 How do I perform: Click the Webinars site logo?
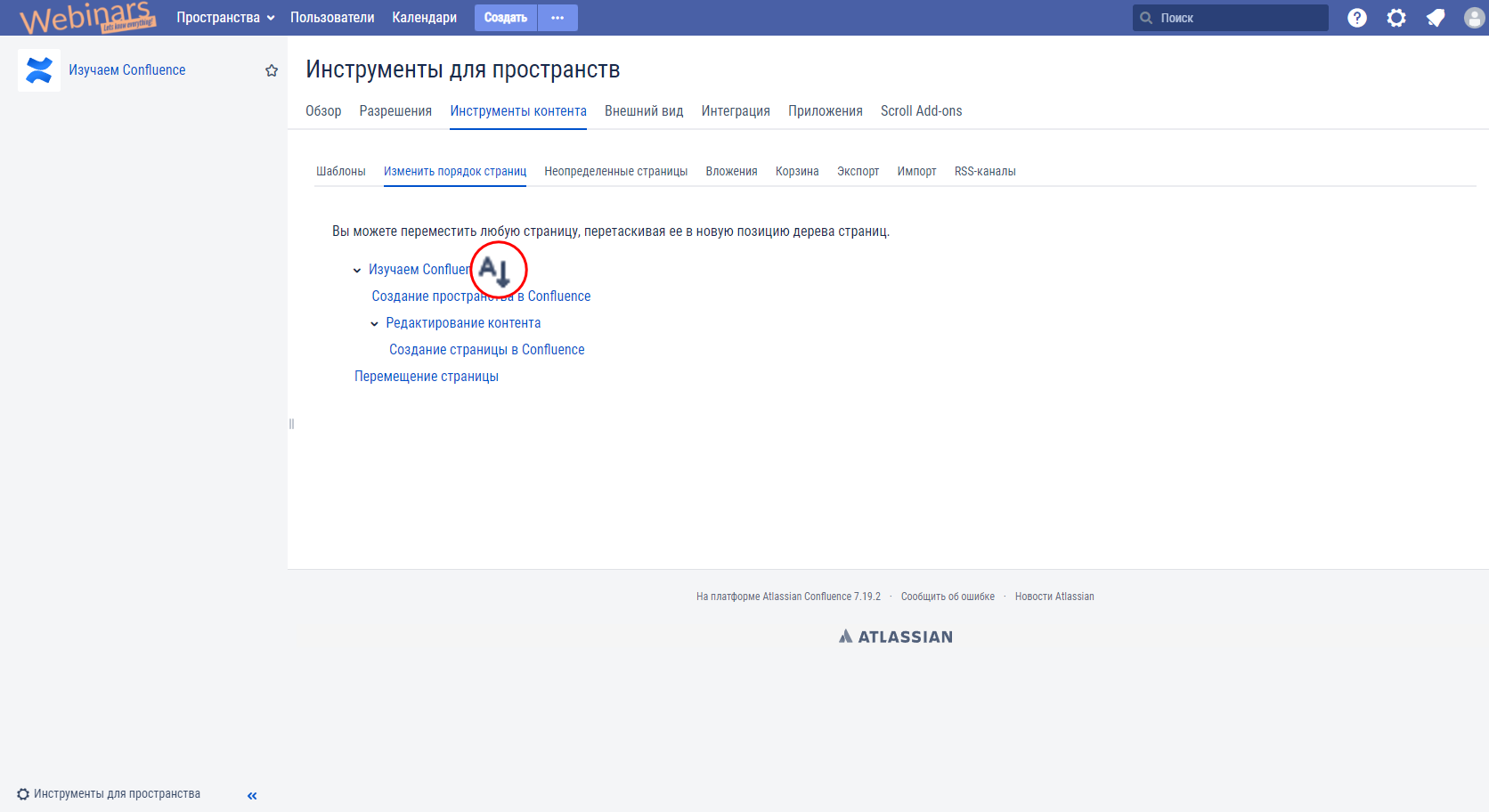(87, 18)
